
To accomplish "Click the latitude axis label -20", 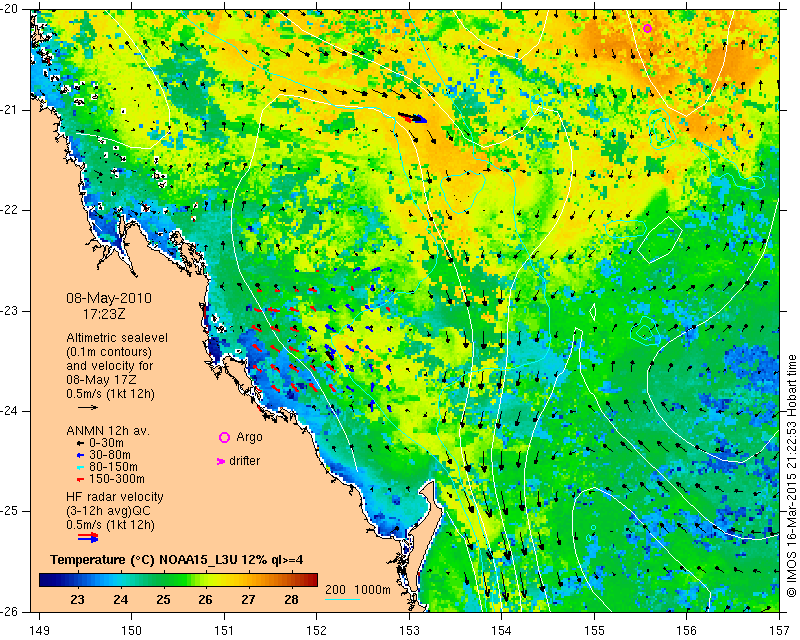I will pyautogui.click(x=11, y=9).
